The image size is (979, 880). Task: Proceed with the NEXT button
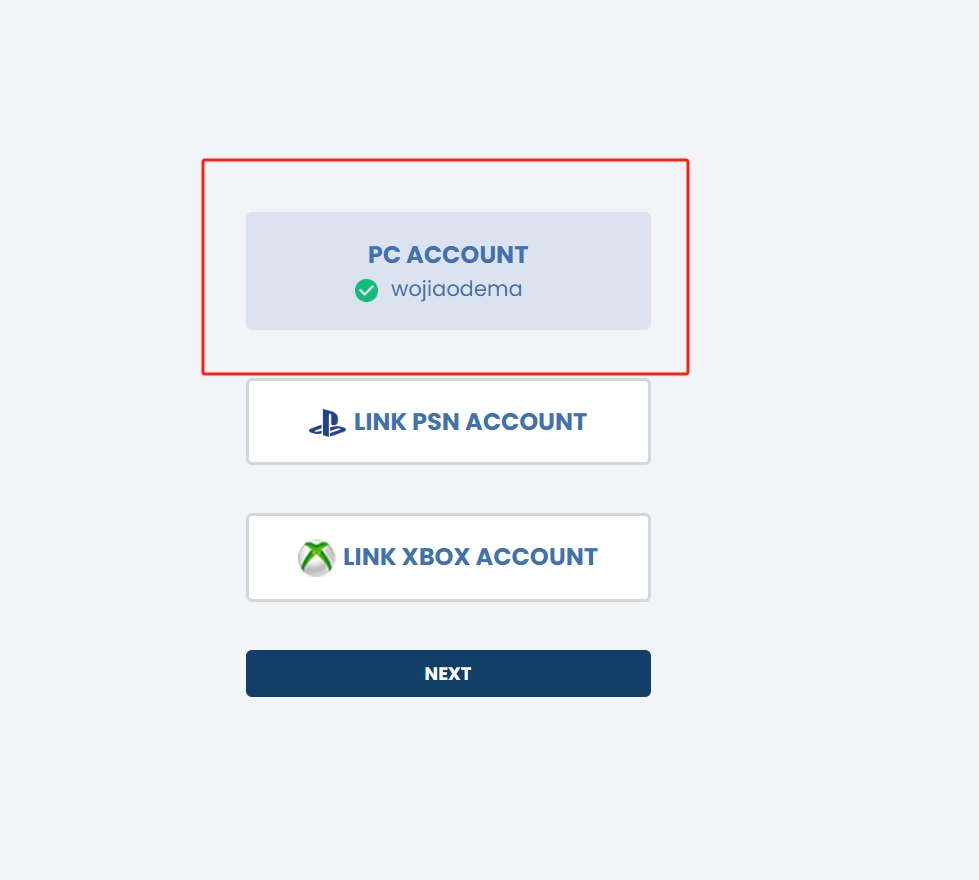(448, 673)
